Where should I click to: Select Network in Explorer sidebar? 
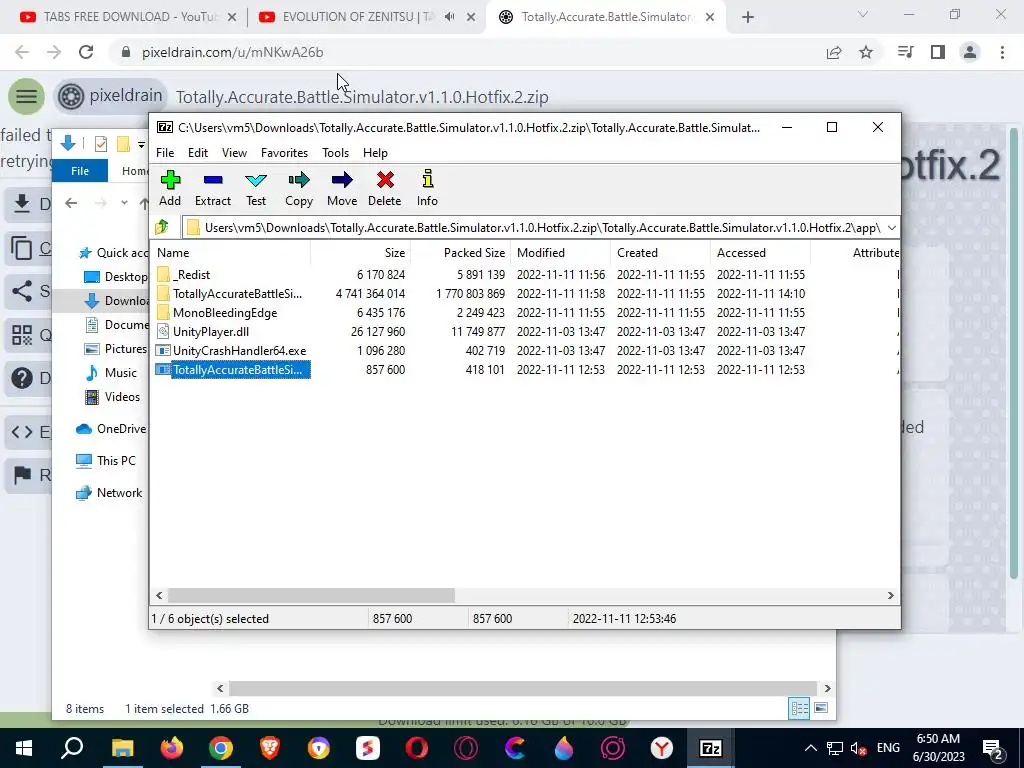pyautogui.click(x=108, y=493)
